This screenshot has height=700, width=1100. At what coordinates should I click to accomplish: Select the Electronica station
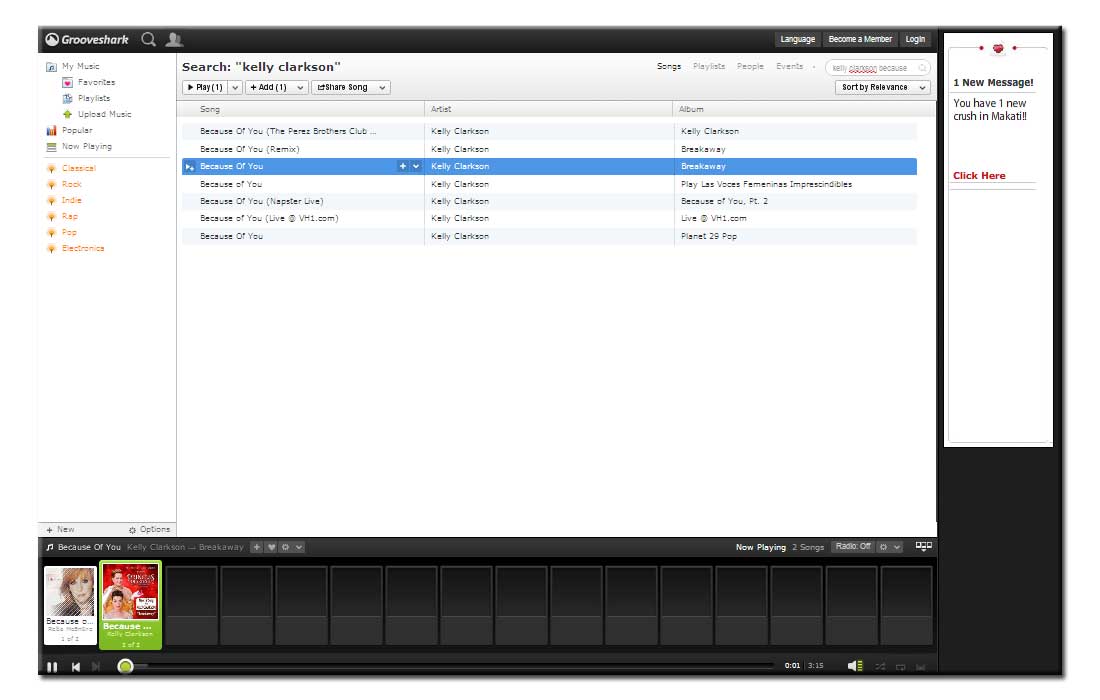(75, 249)
